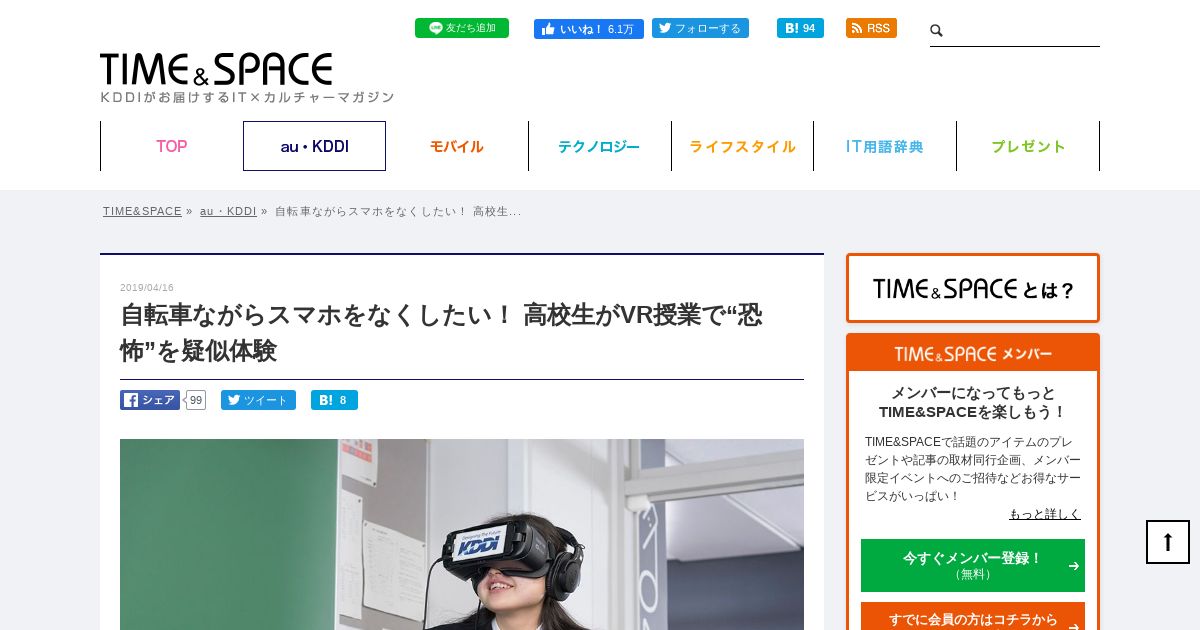Image resolution: width=1200 pixels, height=630 pixels.
Task: Open the RSS feed button
Action: pos(871,28)
